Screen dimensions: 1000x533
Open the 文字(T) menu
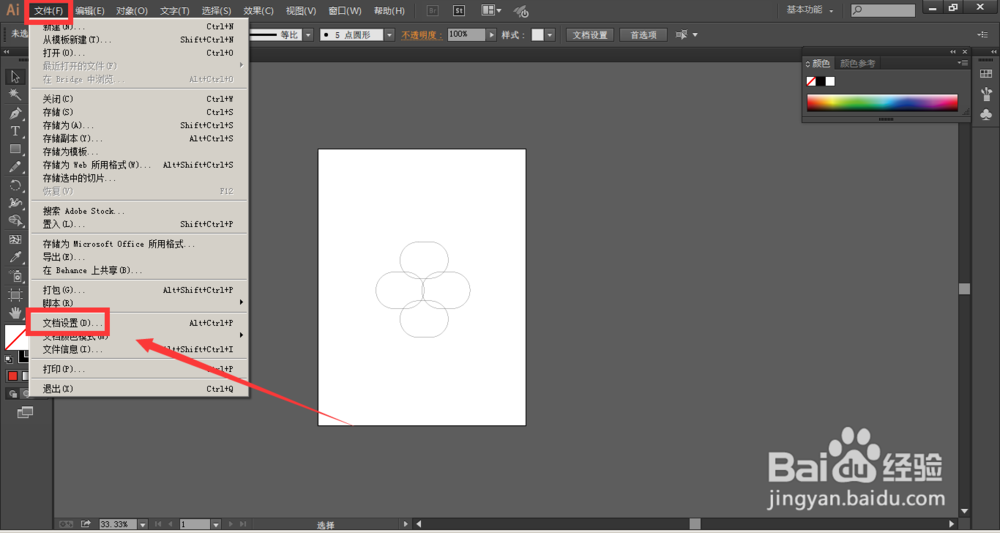tap(175, 11)
